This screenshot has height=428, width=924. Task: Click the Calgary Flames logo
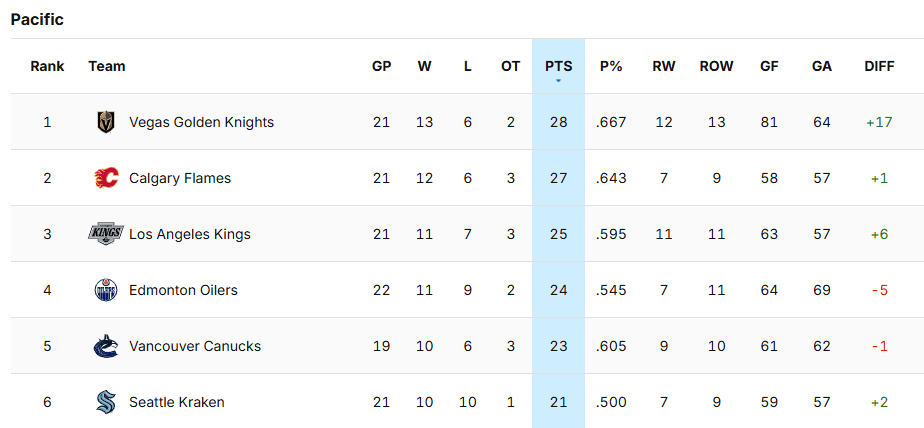pyautogui.click(x=106, y=178)
